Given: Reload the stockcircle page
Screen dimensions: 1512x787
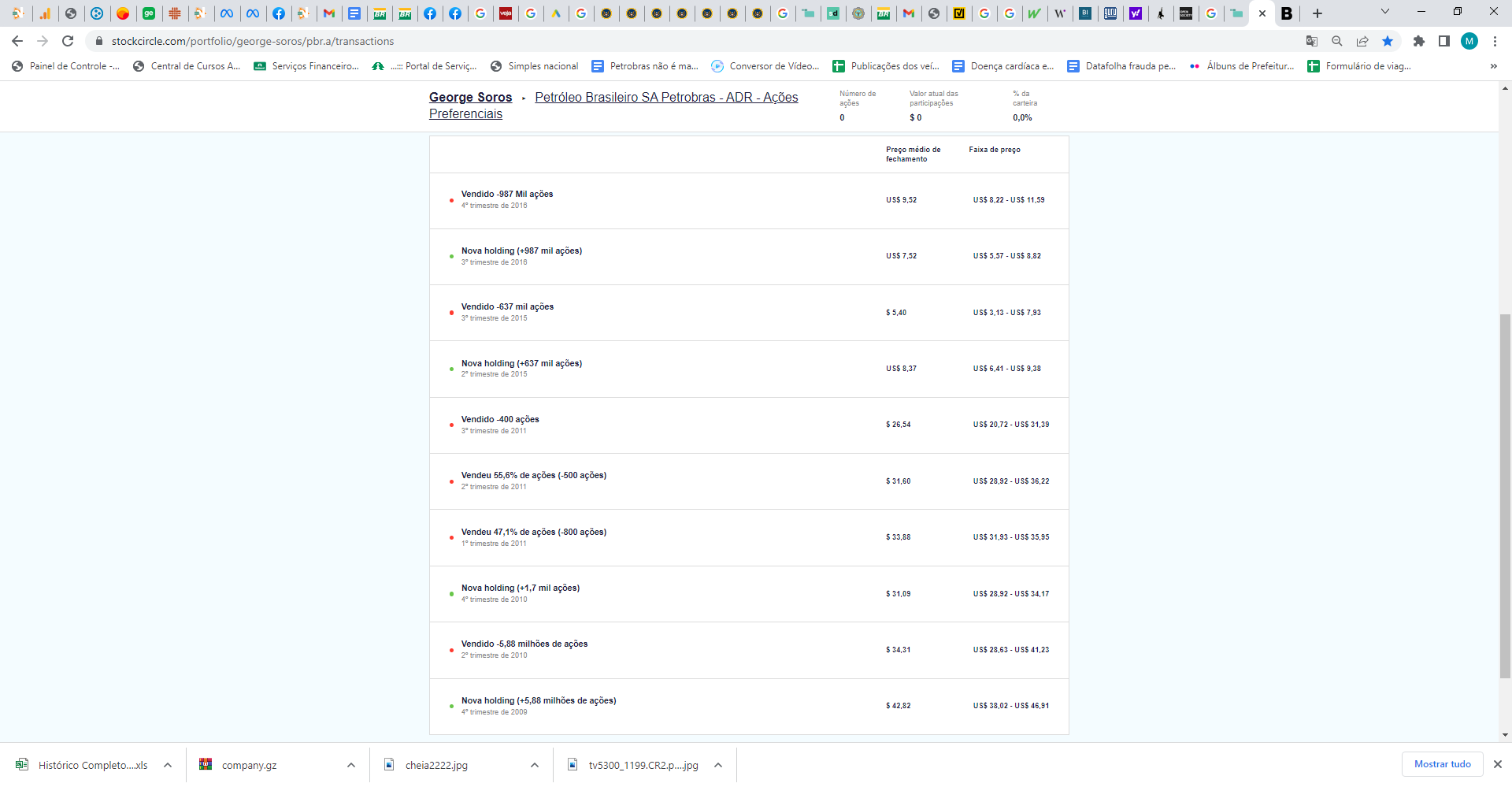Looking at the screenshot, I should point(68,41).
